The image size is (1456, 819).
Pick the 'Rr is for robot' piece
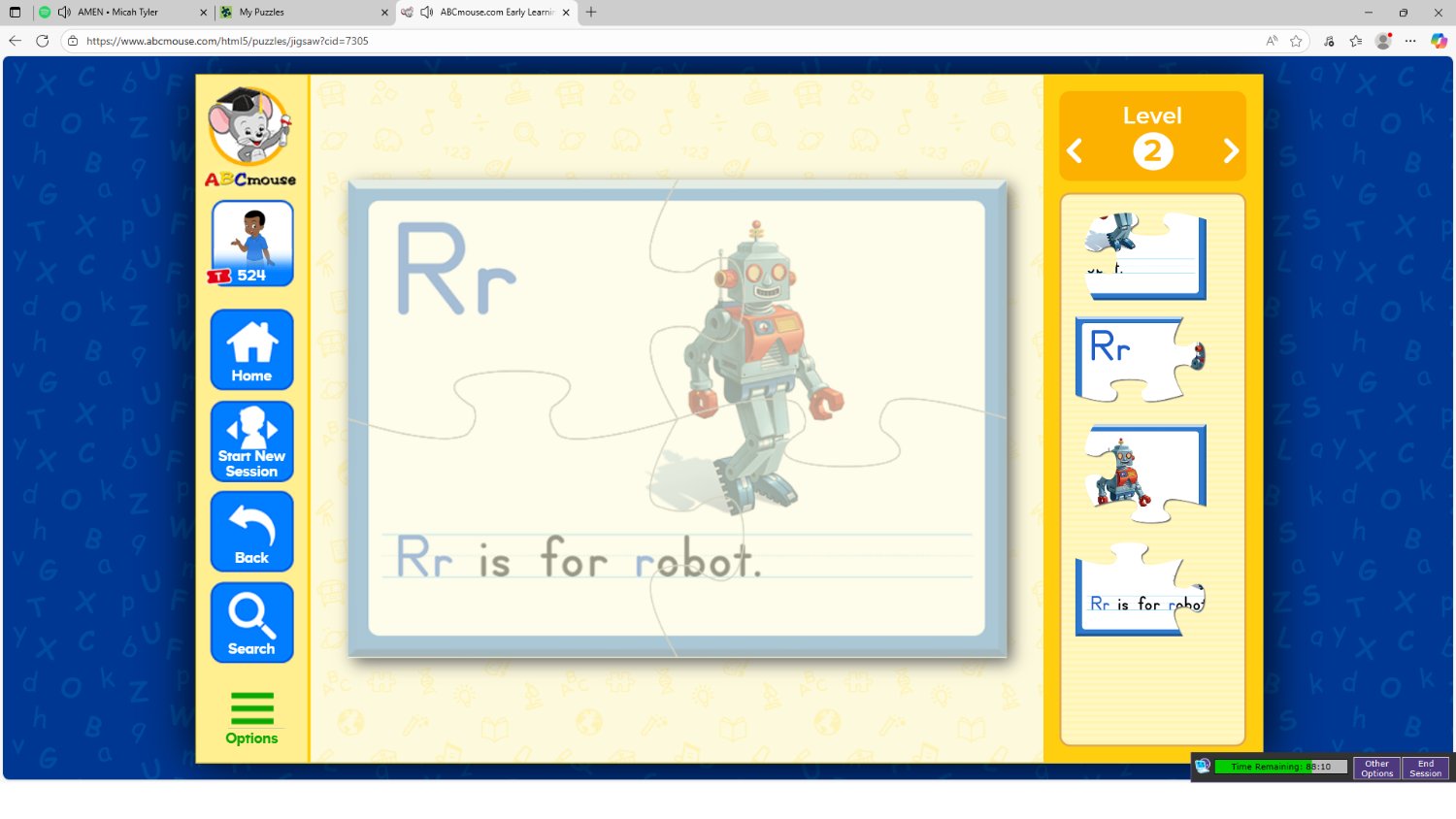1142,589
